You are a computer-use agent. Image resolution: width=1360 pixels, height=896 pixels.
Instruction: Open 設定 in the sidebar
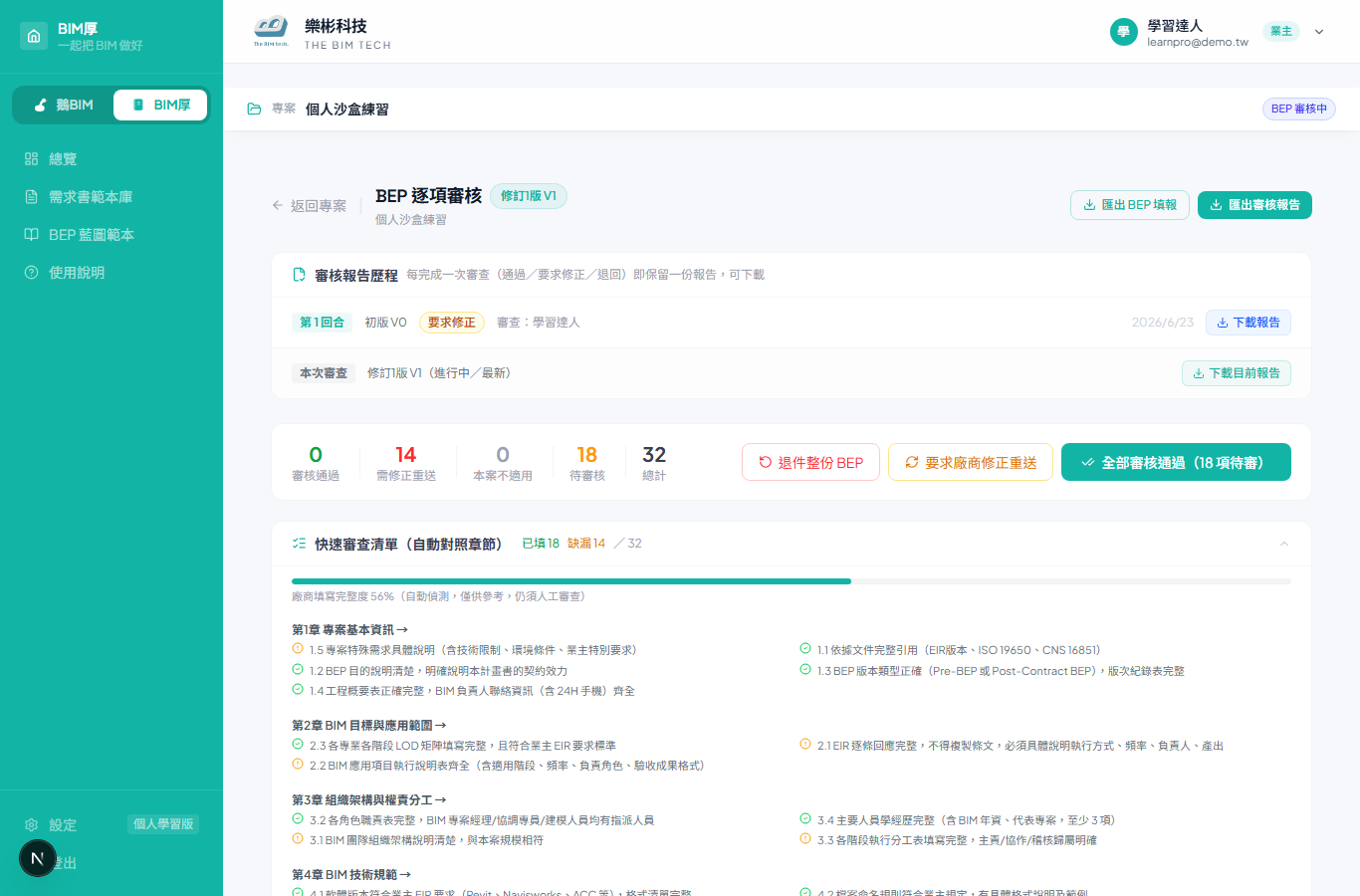tap(62, 825)
